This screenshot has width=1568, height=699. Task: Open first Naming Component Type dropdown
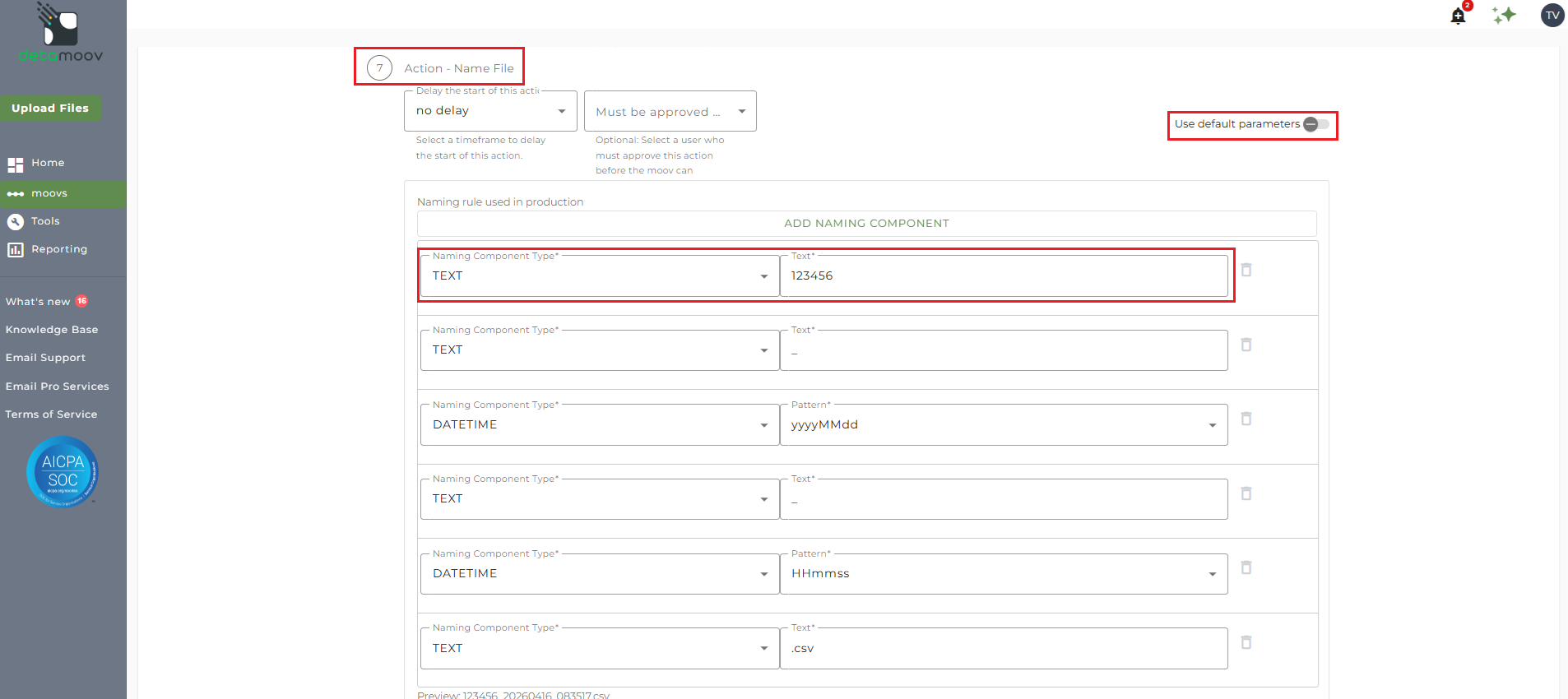pos(599,276)
